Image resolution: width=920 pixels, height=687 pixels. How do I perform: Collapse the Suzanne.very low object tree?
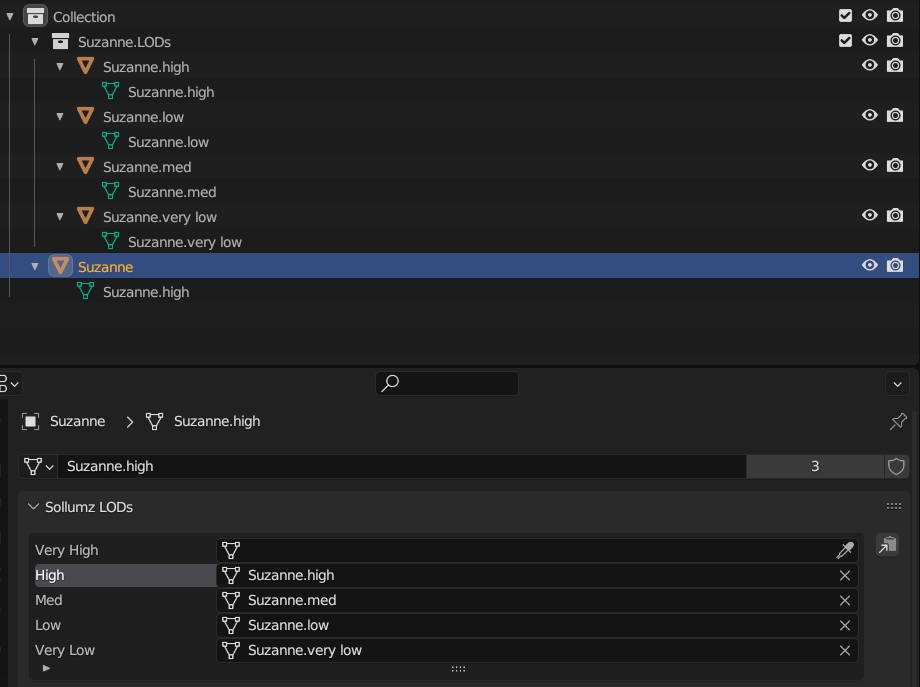coord(60,216)
